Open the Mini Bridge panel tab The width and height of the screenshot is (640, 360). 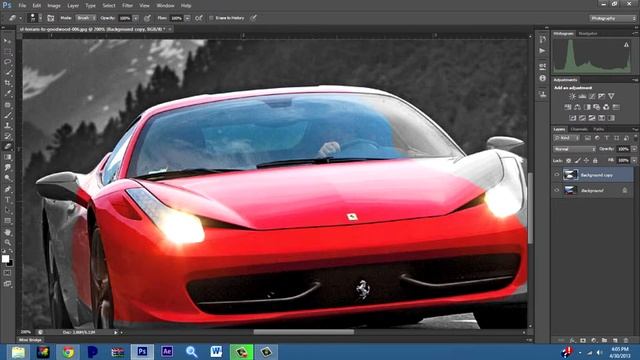click(x=30, y=340)
